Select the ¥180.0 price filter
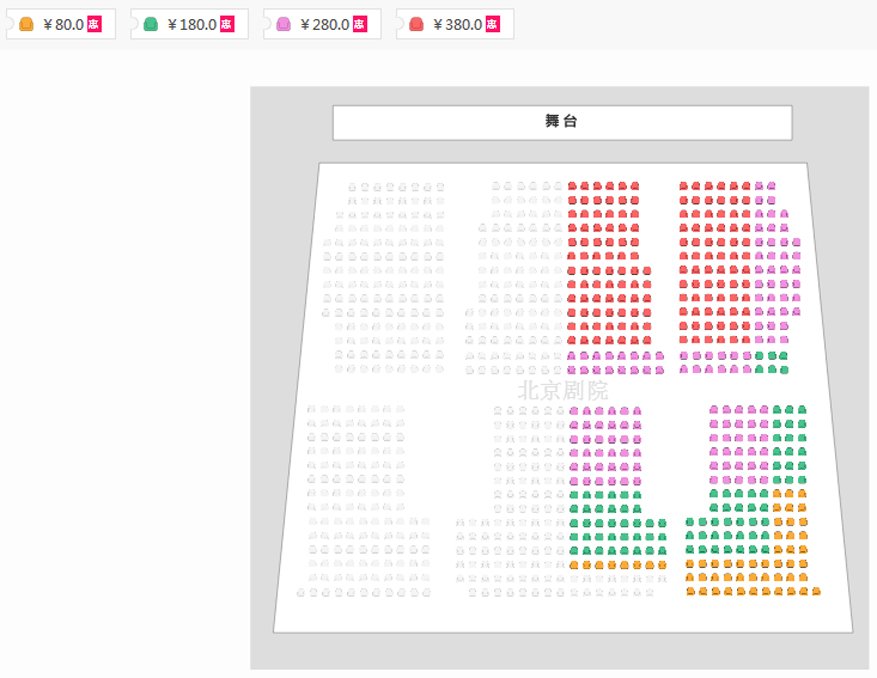 [x=190, y=24]
